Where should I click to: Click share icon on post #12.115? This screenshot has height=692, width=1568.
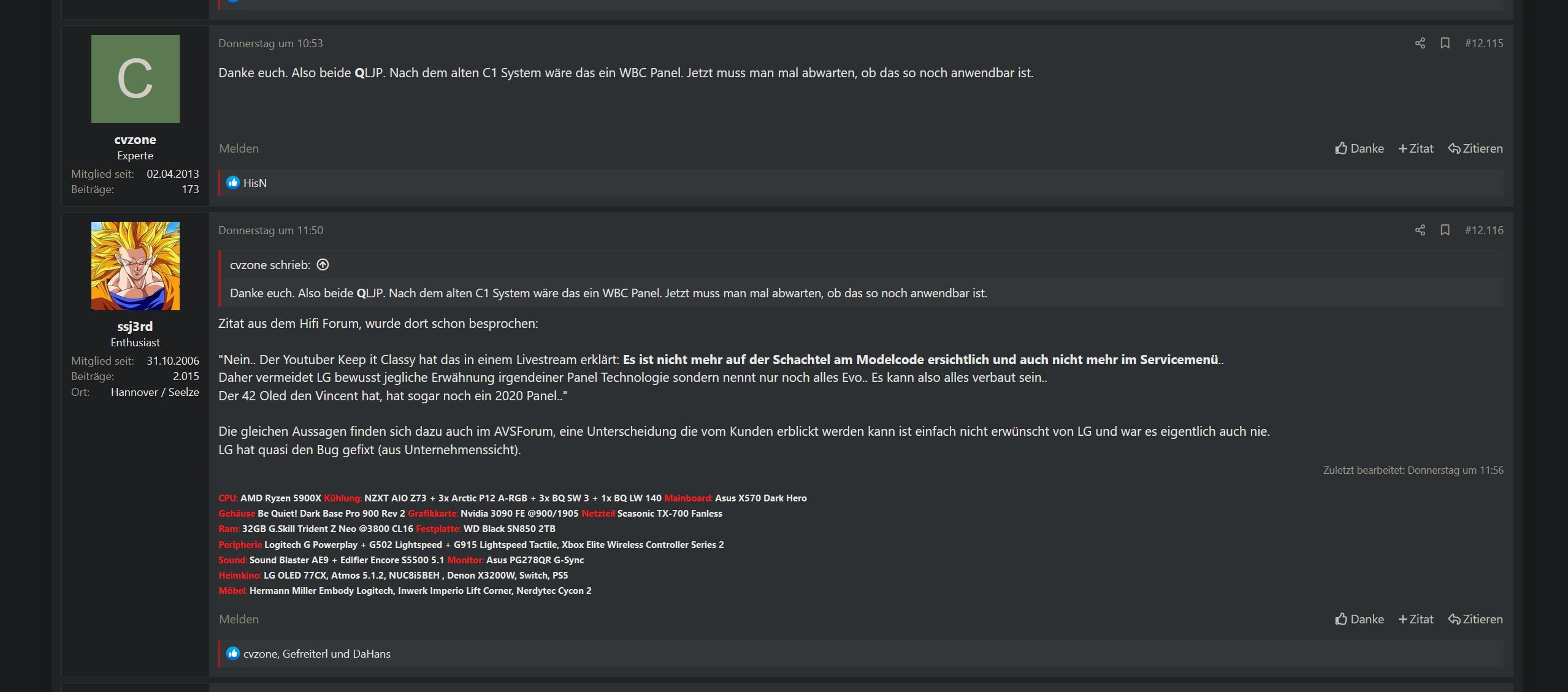(1420, 43)
